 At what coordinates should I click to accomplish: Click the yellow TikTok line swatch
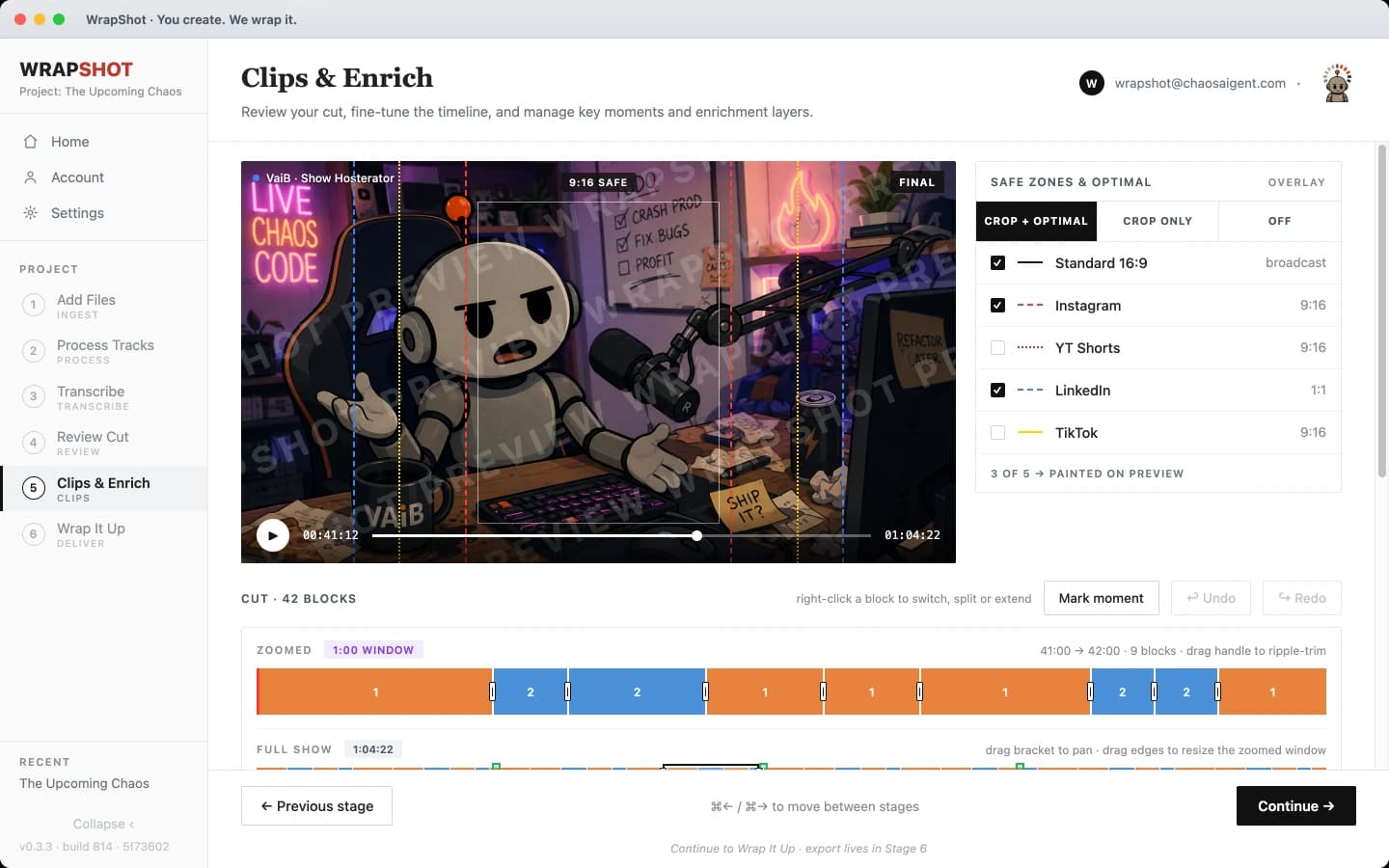[1030, 433]
